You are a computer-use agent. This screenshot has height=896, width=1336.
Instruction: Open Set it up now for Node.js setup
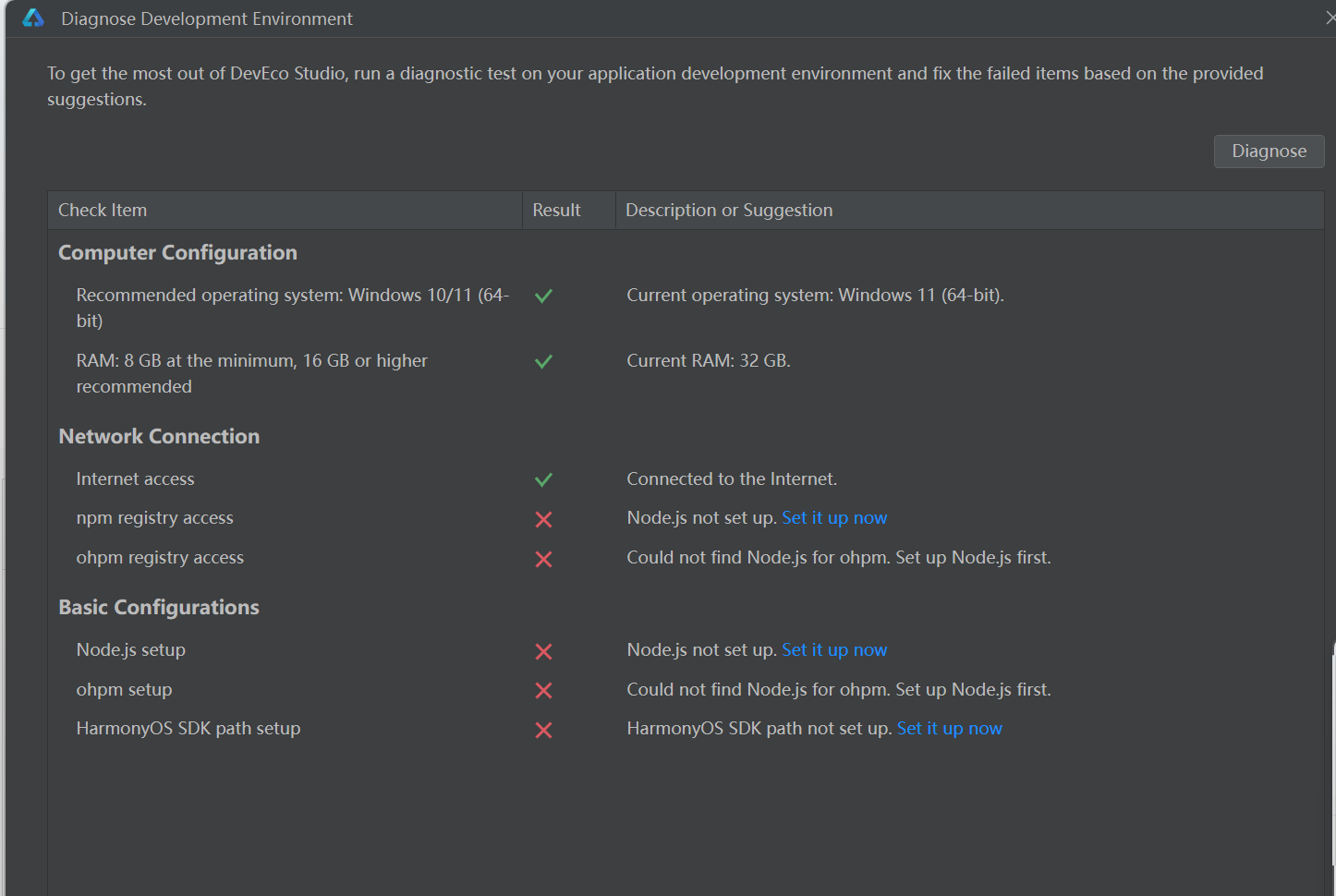point(834,650)
